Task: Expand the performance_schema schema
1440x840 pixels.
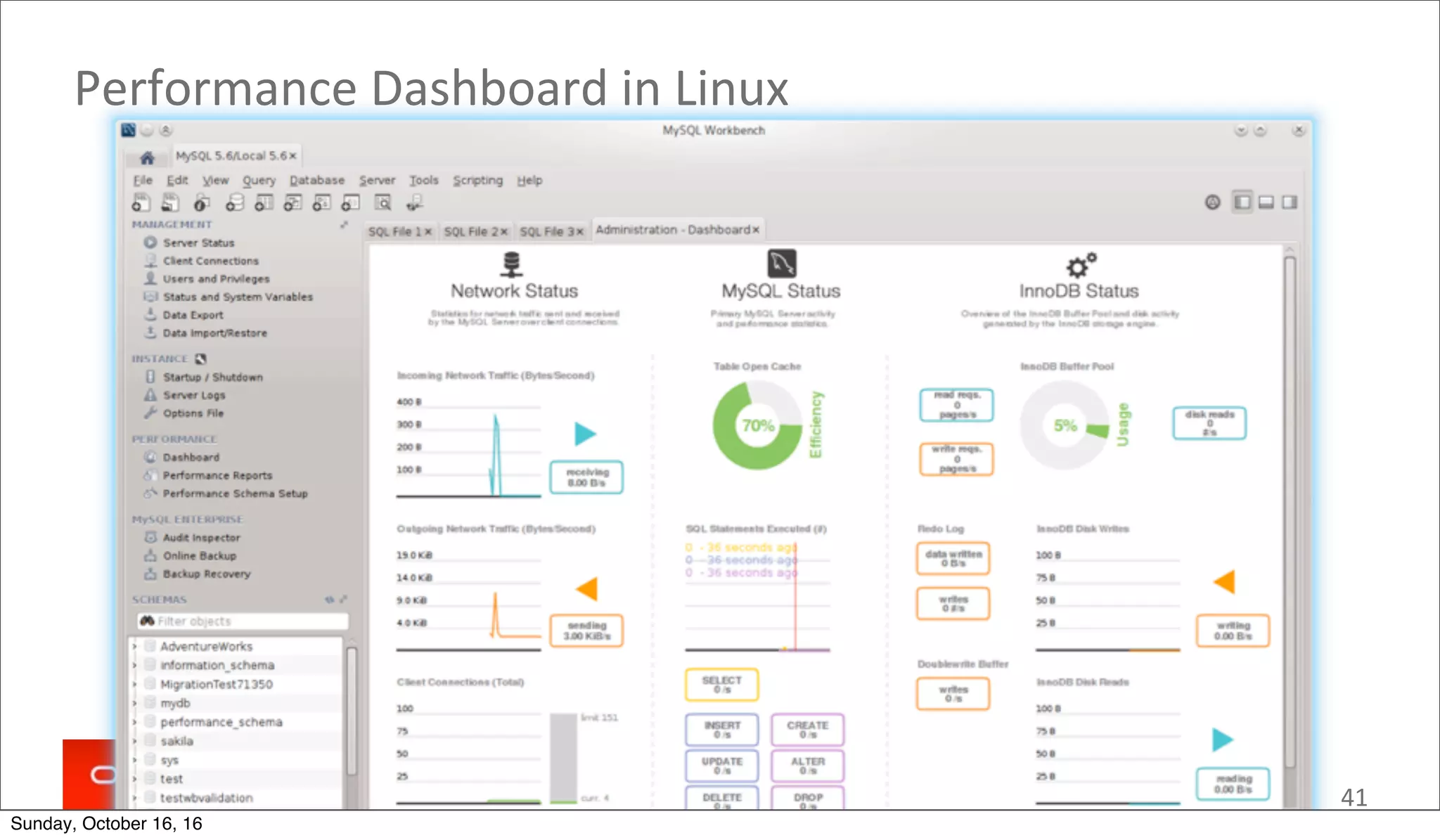Action: 134,723
